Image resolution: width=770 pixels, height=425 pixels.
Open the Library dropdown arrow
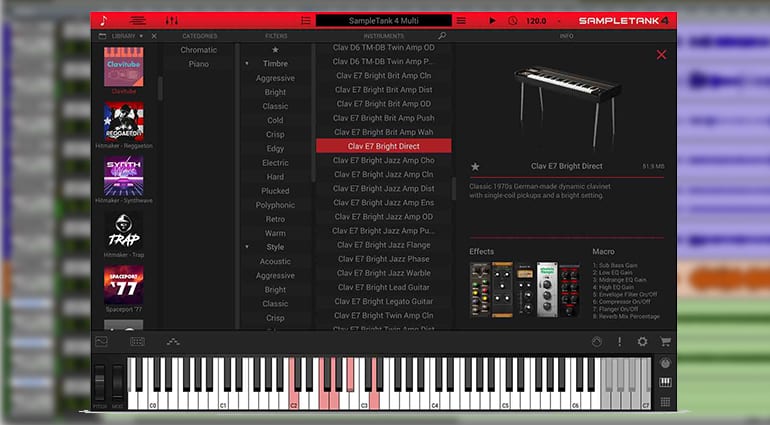[x=141, y=36]
